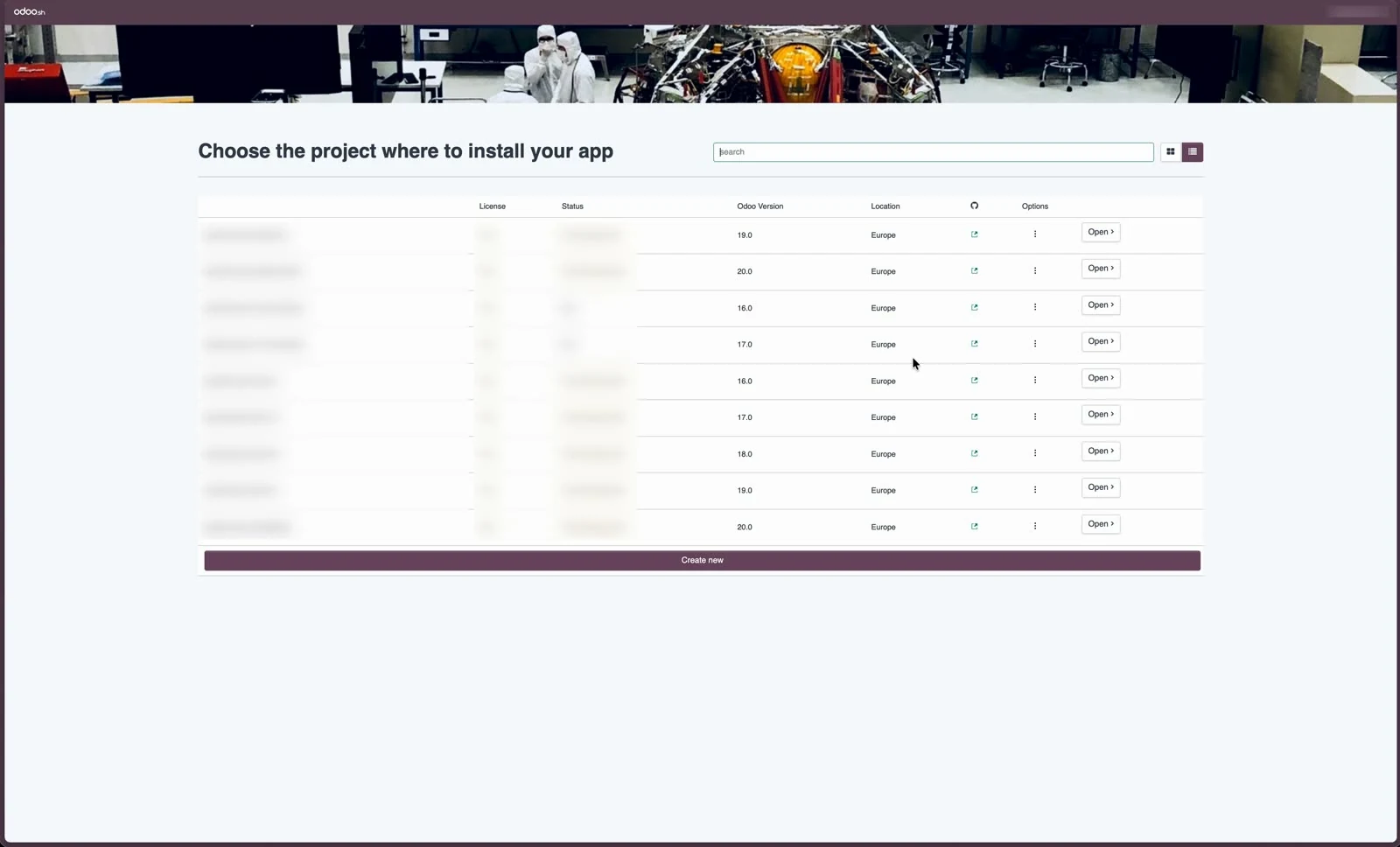The image size is (1400, 847).
Task: Open the first project with version 17.0
Action: click(1100, 342)
